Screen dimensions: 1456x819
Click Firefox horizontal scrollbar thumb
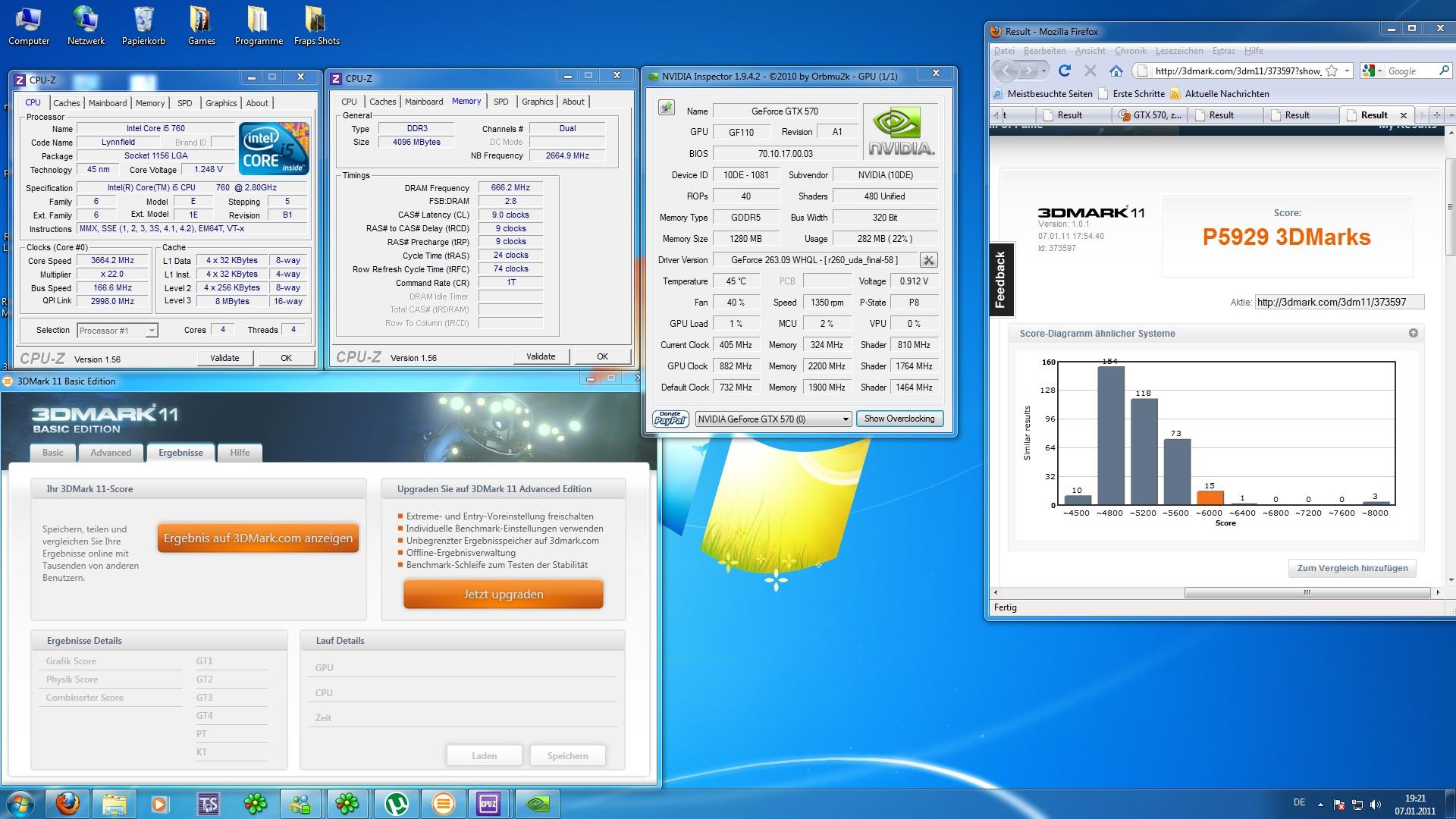click(x=1306, y=593)
